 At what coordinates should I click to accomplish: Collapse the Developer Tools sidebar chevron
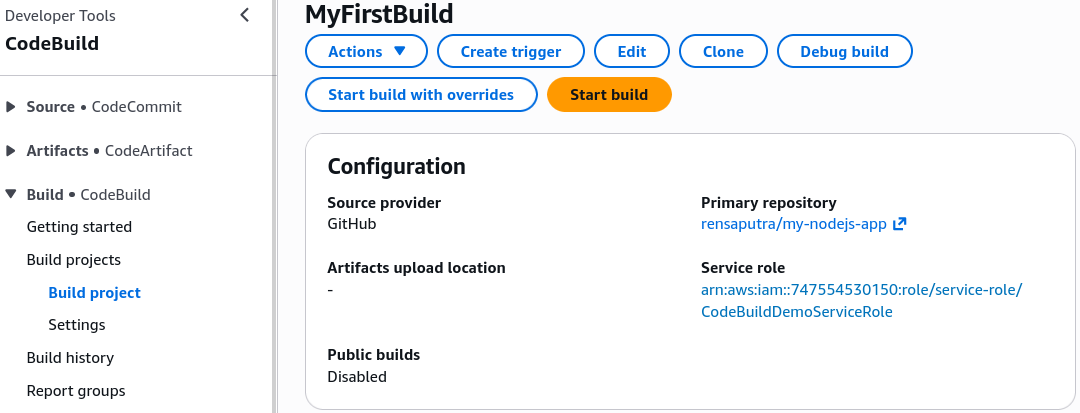point(245,15)
